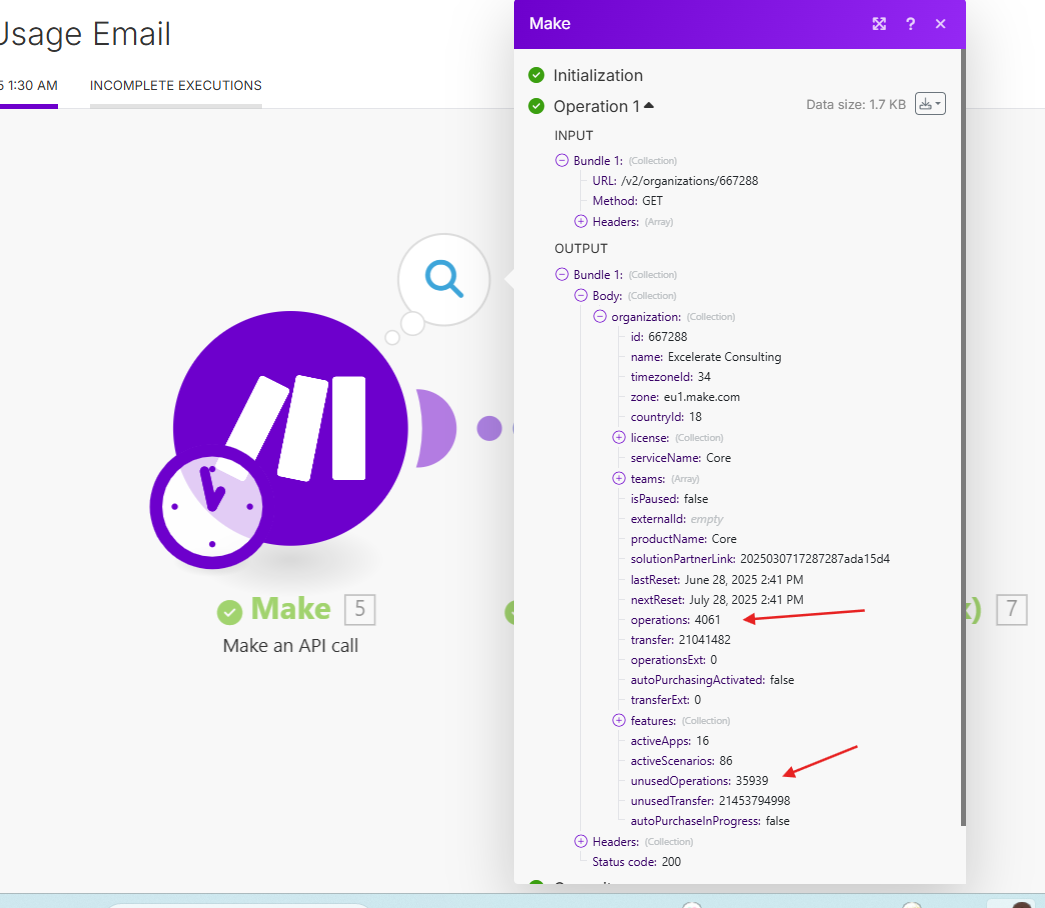Close the Make output panel

940,24
